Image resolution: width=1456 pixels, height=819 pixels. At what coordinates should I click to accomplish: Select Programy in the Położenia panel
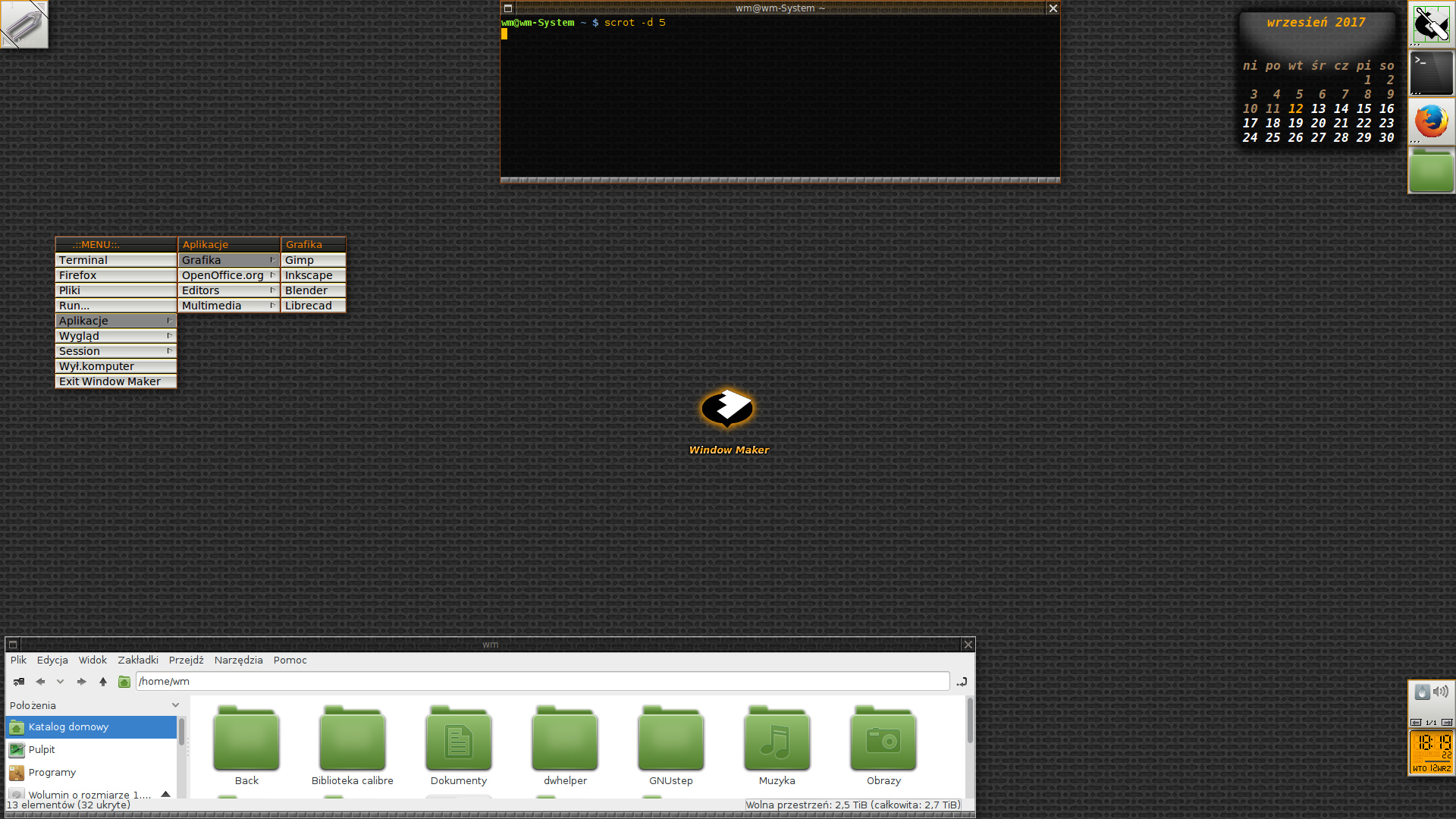[x=51, y=772]
